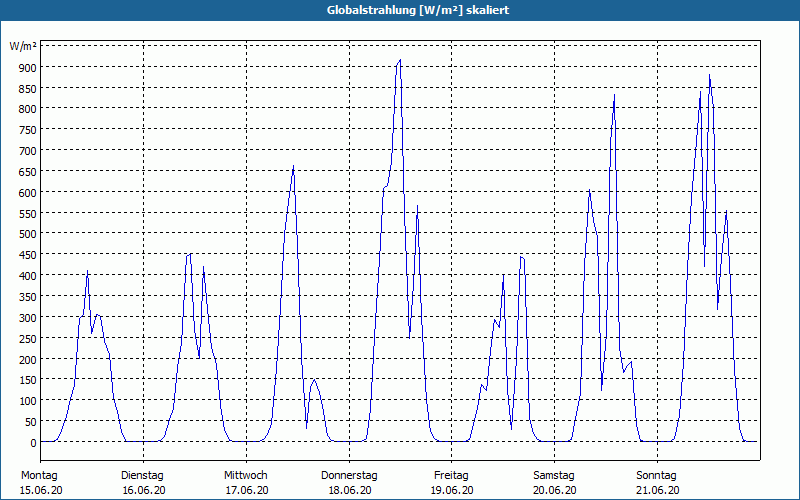The height and width of the screenshot is (500, 800).
Task: Click the 100 y-axis value
Action: pos(28,401)
